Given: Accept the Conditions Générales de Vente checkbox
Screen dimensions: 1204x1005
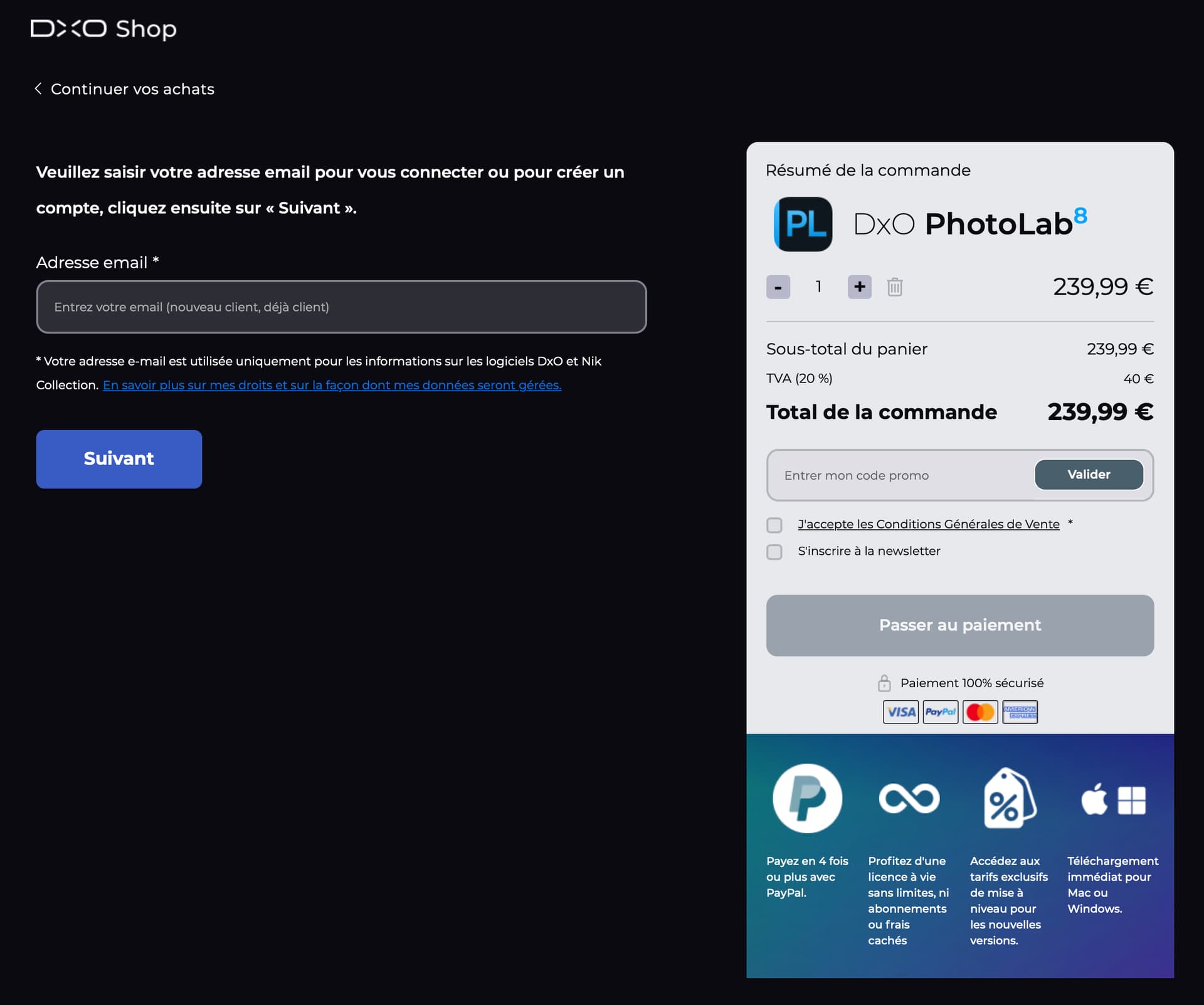Looking at the screenshot, I should tap(774, 525).
